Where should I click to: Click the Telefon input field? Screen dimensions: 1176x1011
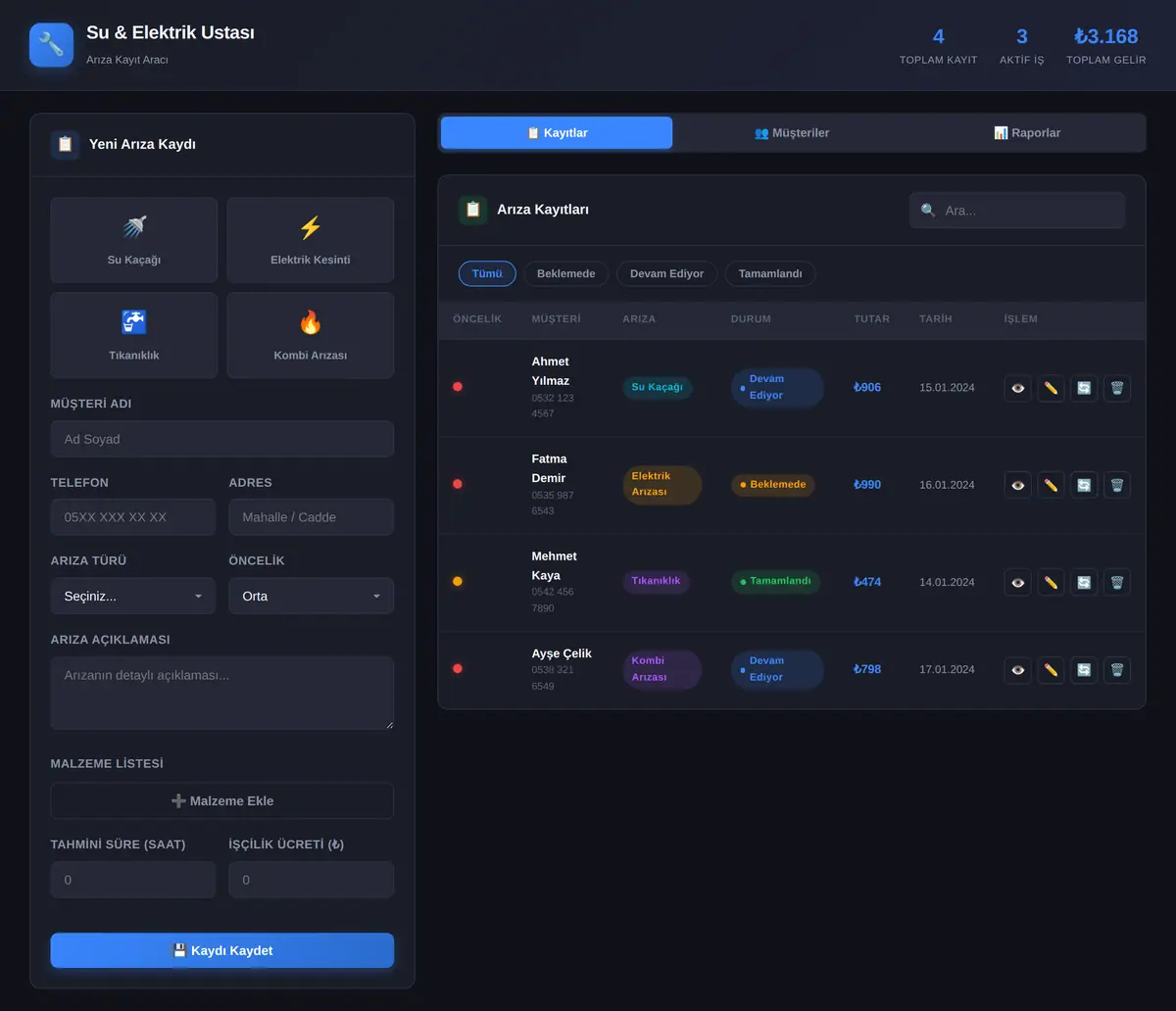tap(133, 517)
